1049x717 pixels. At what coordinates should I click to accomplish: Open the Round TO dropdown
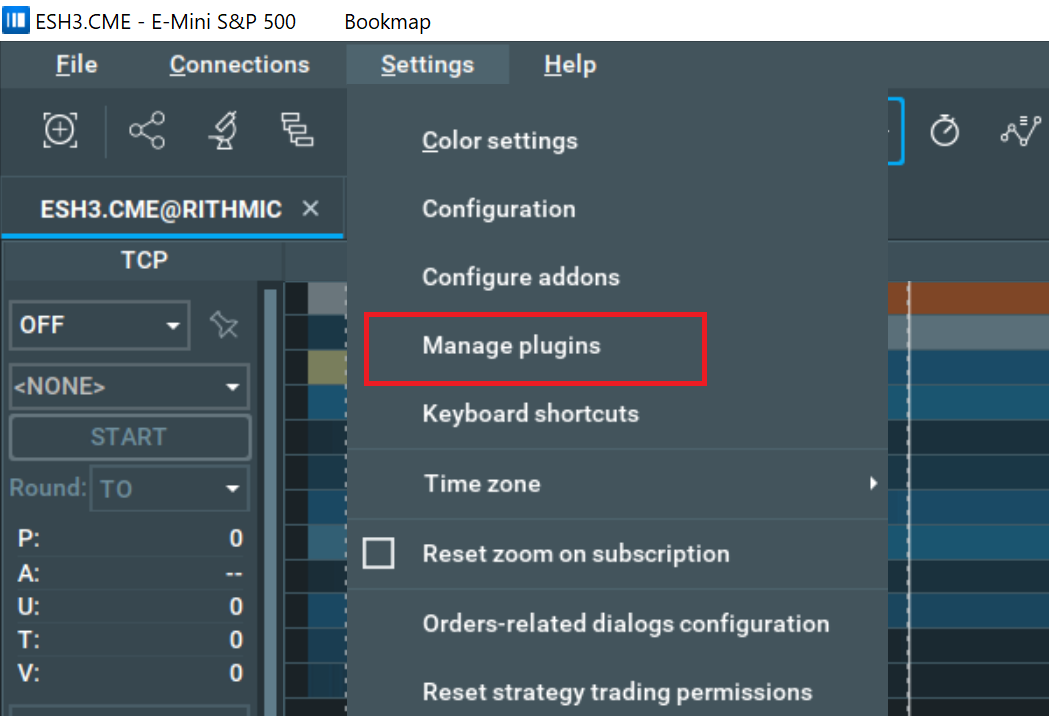pyautogui.click(x=170, y=489)
